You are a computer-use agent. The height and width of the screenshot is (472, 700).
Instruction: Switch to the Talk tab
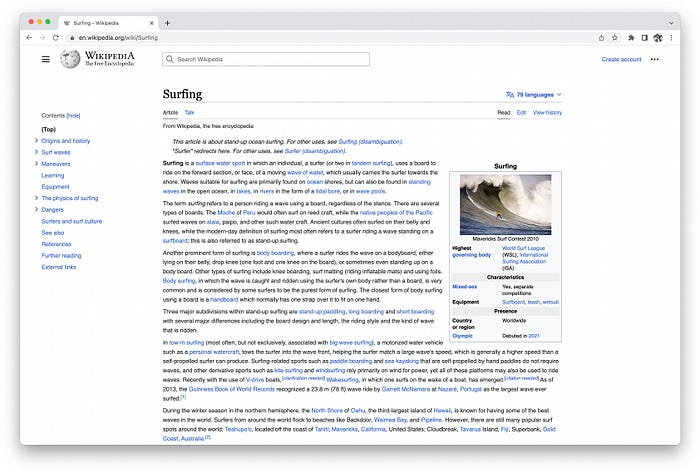pos(189,113)
